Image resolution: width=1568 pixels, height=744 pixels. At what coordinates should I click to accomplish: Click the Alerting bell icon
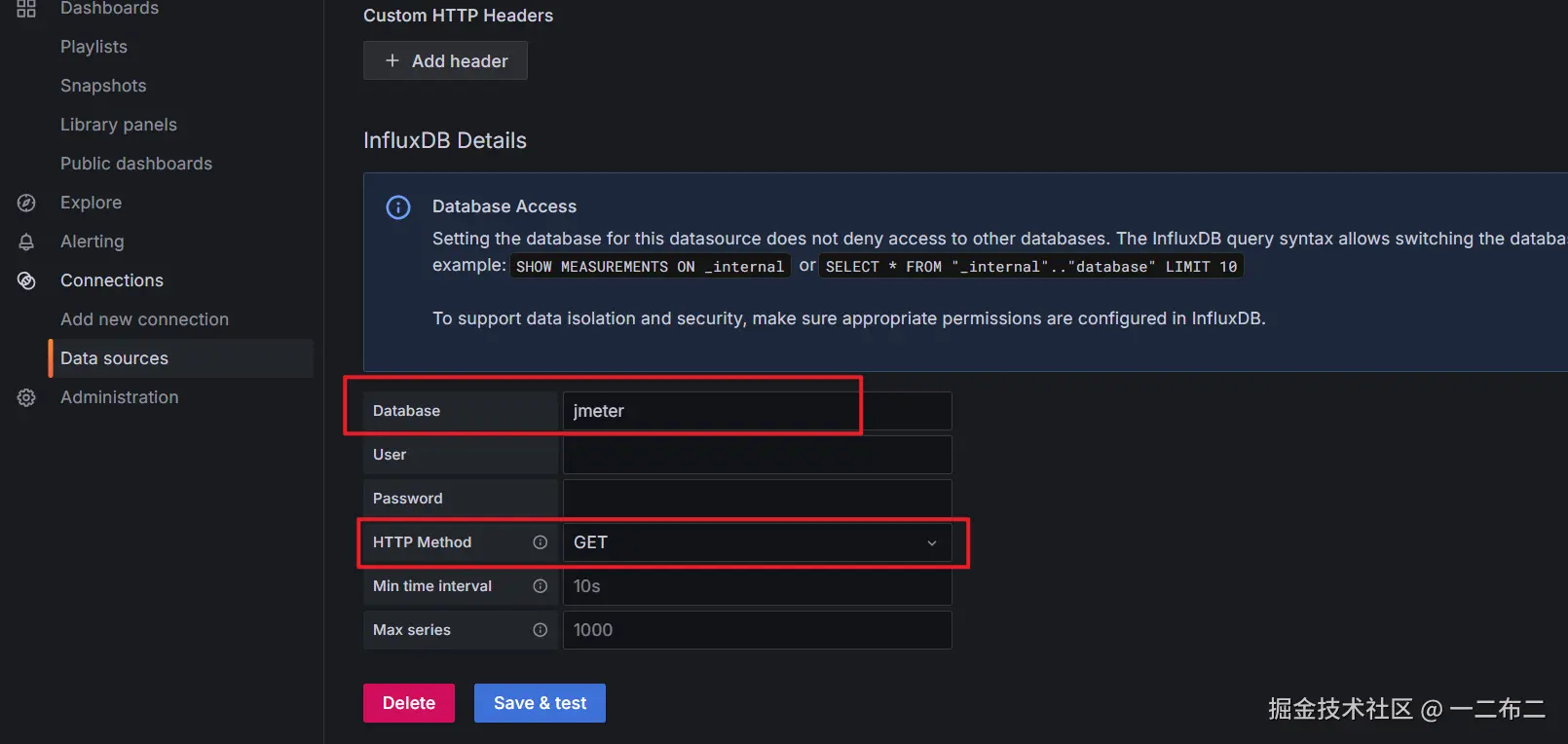point(26,242)
